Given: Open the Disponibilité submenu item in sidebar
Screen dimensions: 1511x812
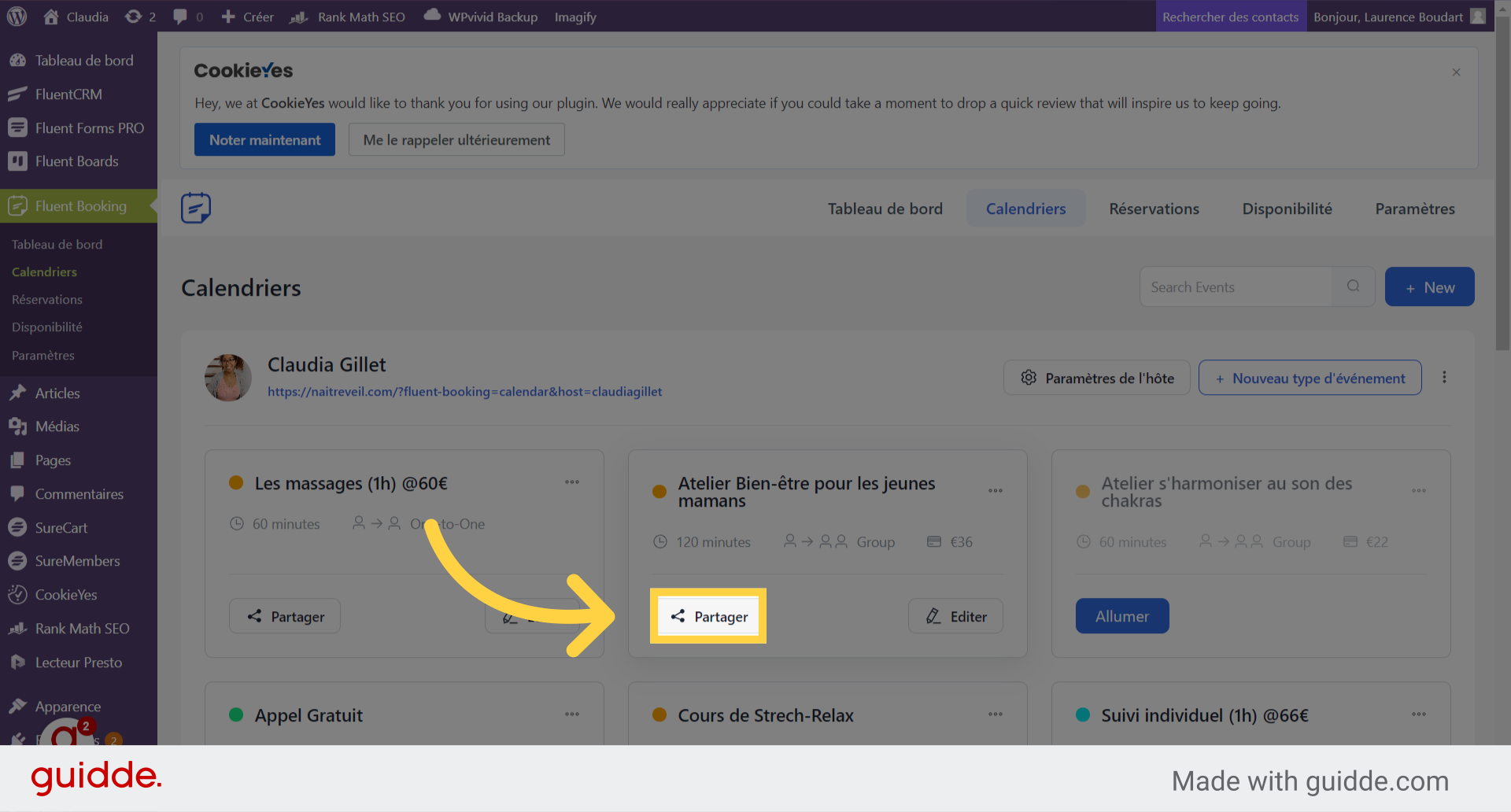Looking at the screenshot, I should point(47,327).
